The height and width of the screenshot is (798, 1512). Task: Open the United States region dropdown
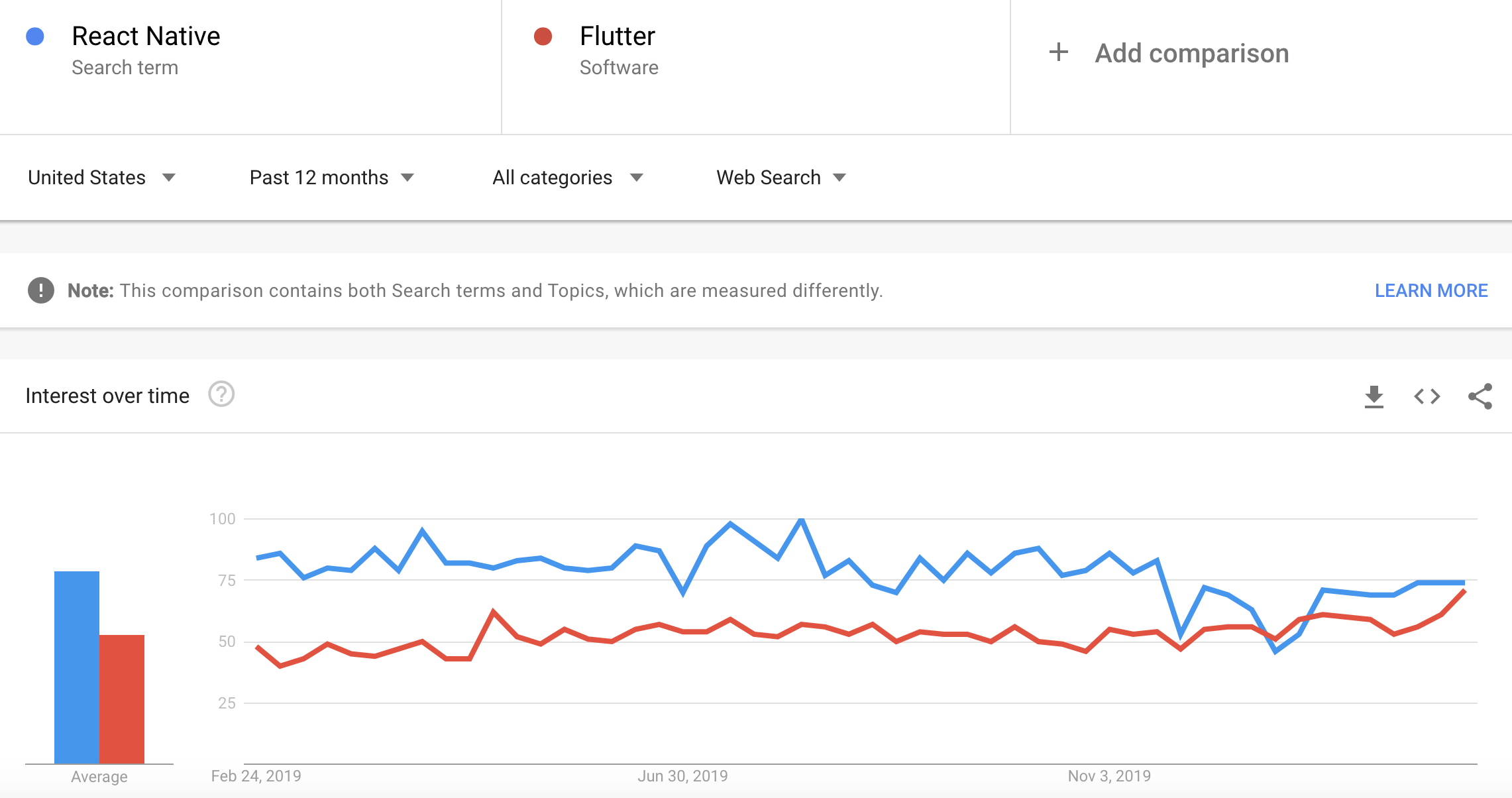pyautogui.click(x=101, y=178)
